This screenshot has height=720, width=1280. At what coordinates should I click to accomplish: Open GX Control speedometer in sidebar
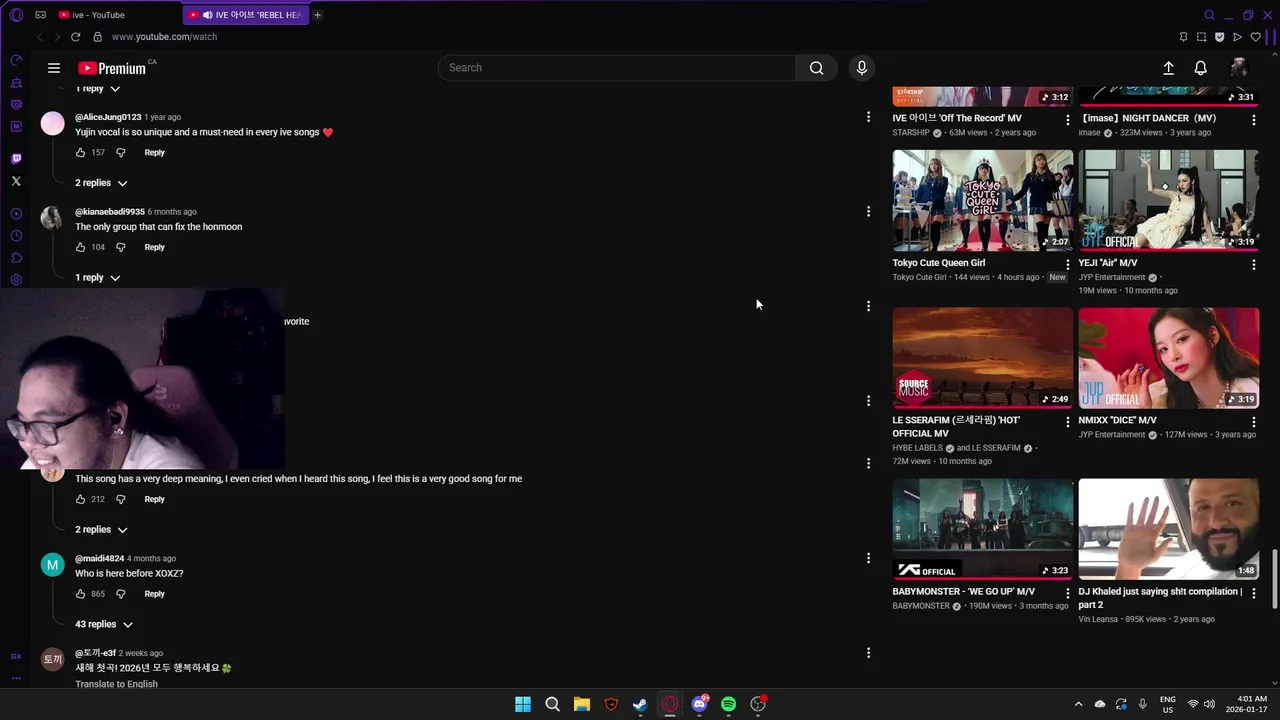tap(16, 61)
